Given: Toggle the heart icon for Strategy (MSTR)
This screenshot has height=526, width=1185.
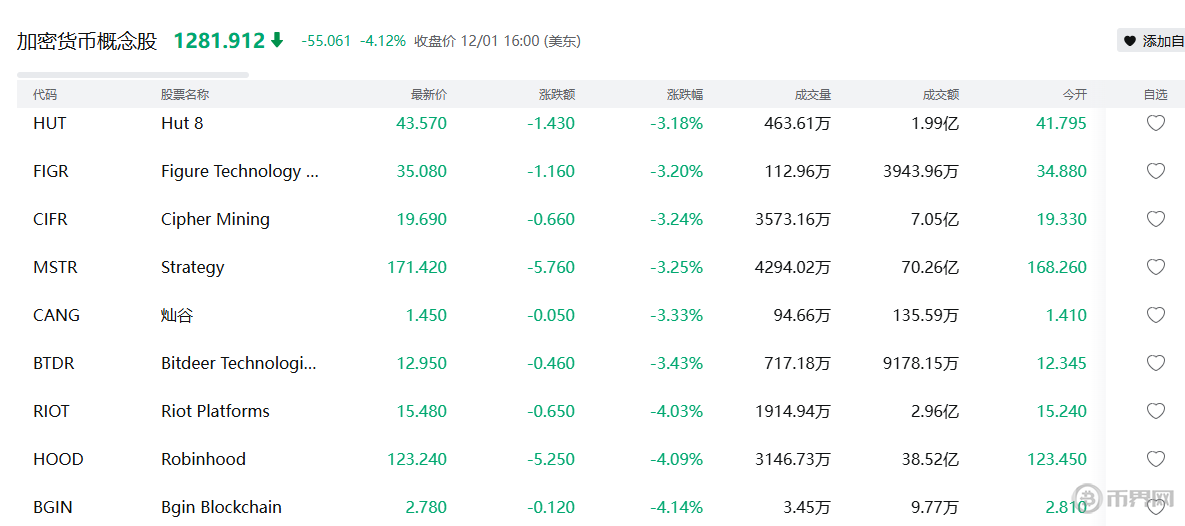Looking at the screenshot, I should (1155, 268).
